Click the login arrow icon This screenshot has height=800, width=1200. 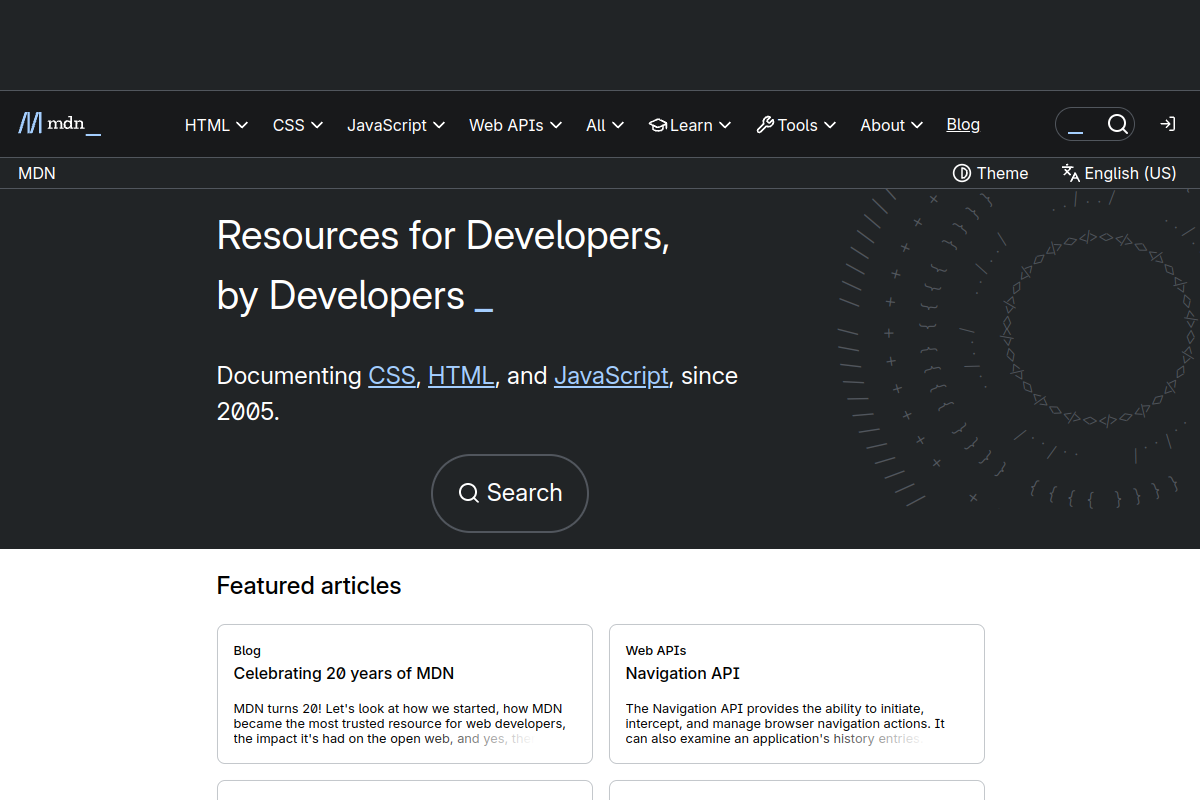(1167, 124)
